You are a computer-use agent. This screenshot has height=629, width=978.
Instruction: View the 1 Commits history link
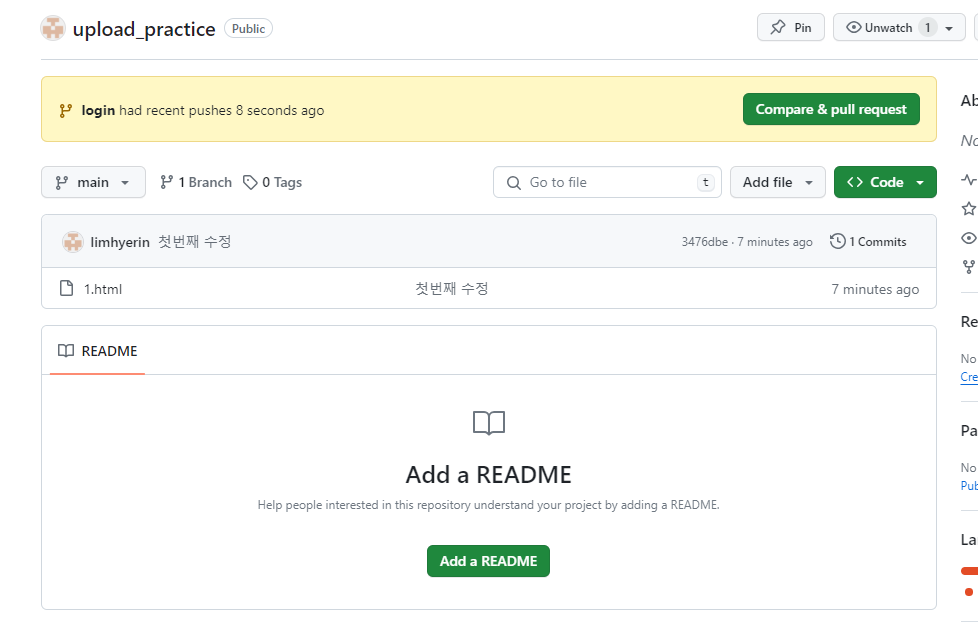point(868,241)
